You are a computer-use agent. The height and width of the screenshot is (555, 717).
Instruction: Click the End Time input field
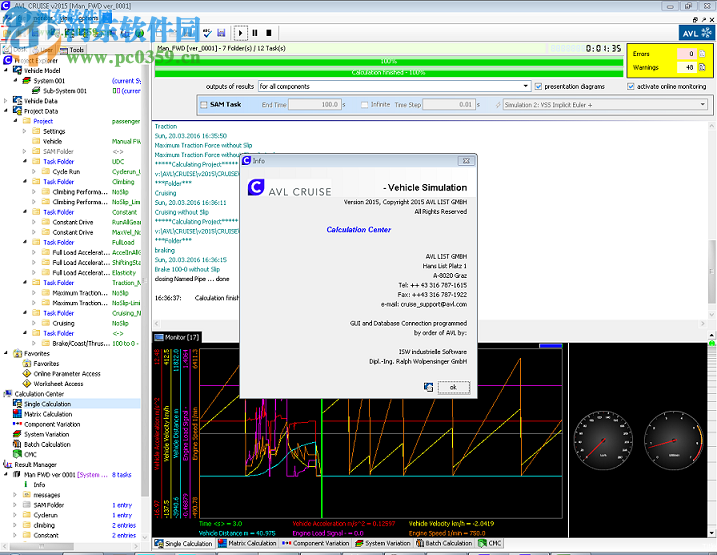pos(316,104)
